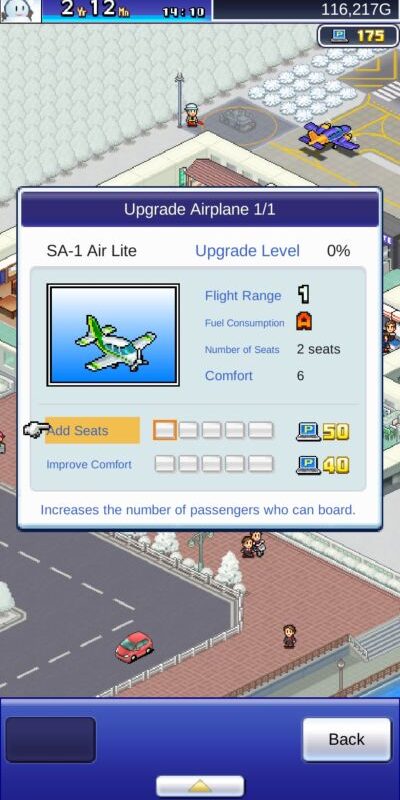The height and width of the screenshot is (800, 400).
Task: Click the SA-1 Air Lite airplane thumbnail
Action: 113,335
